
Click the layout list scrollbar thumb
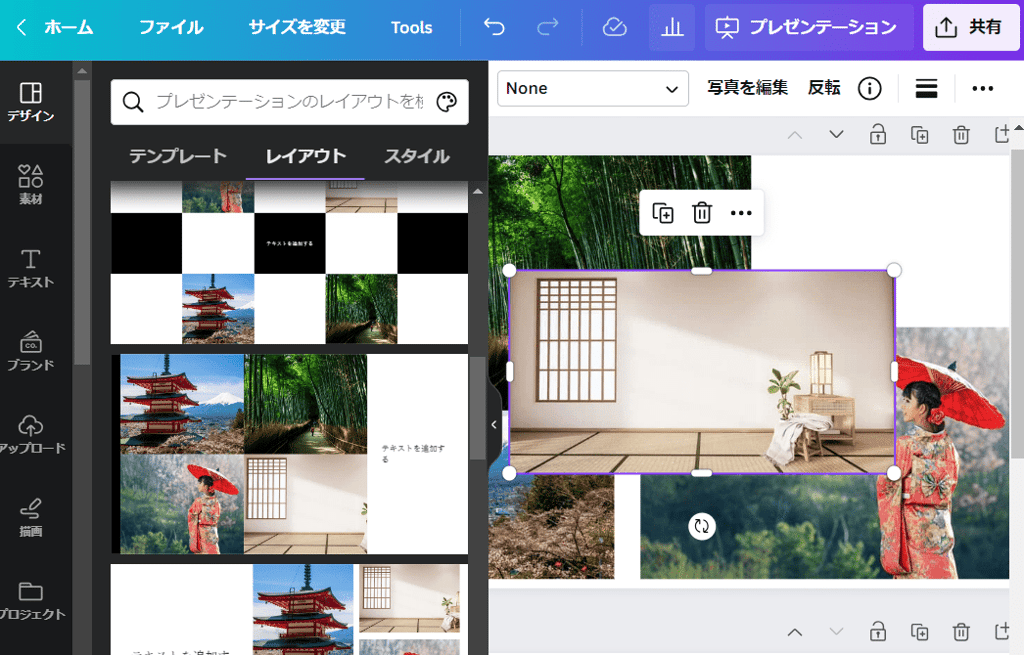(x=477, y=408)
